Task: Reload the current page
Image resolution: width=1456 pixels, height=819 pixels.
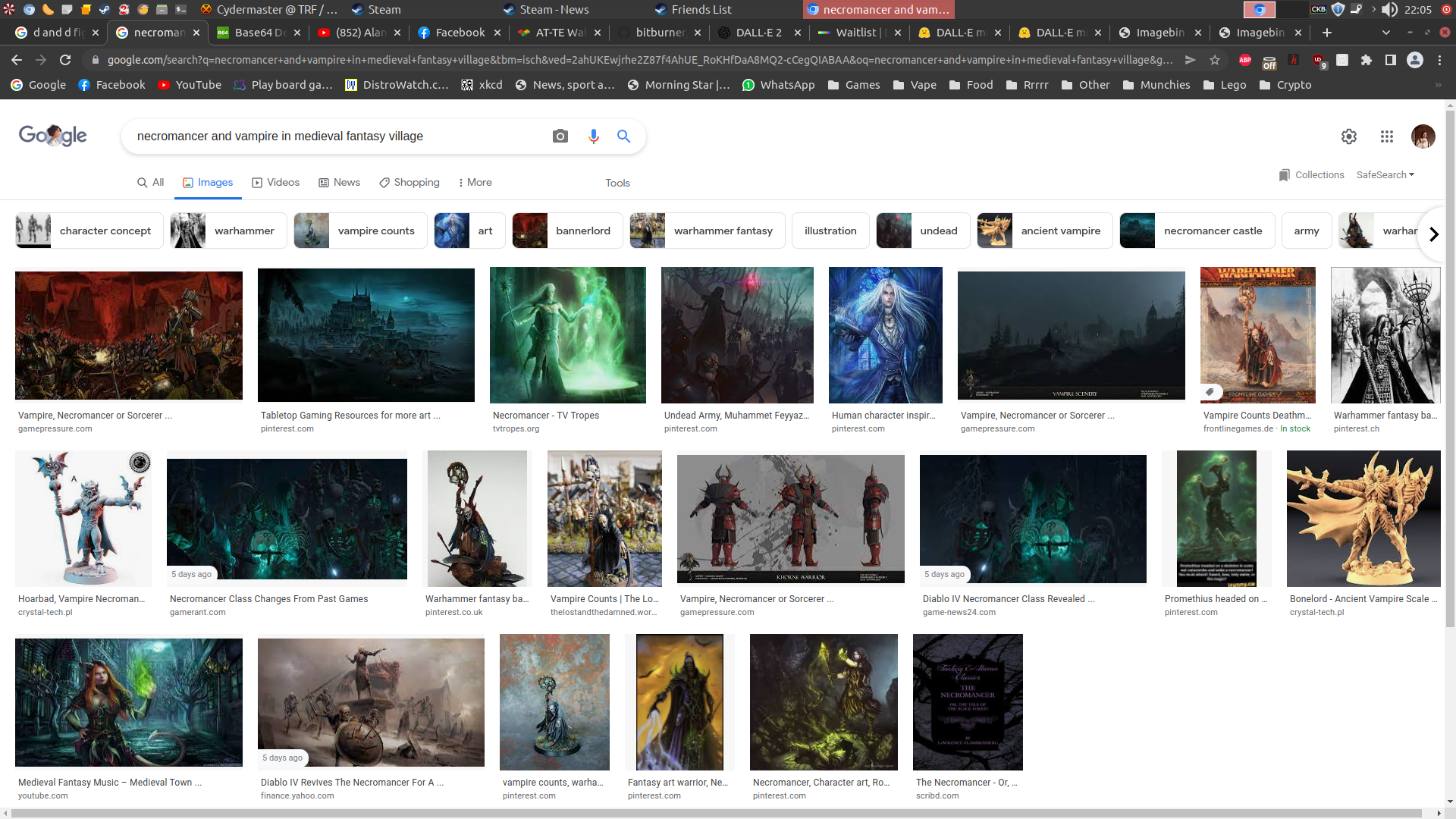Action: point(65,60)
